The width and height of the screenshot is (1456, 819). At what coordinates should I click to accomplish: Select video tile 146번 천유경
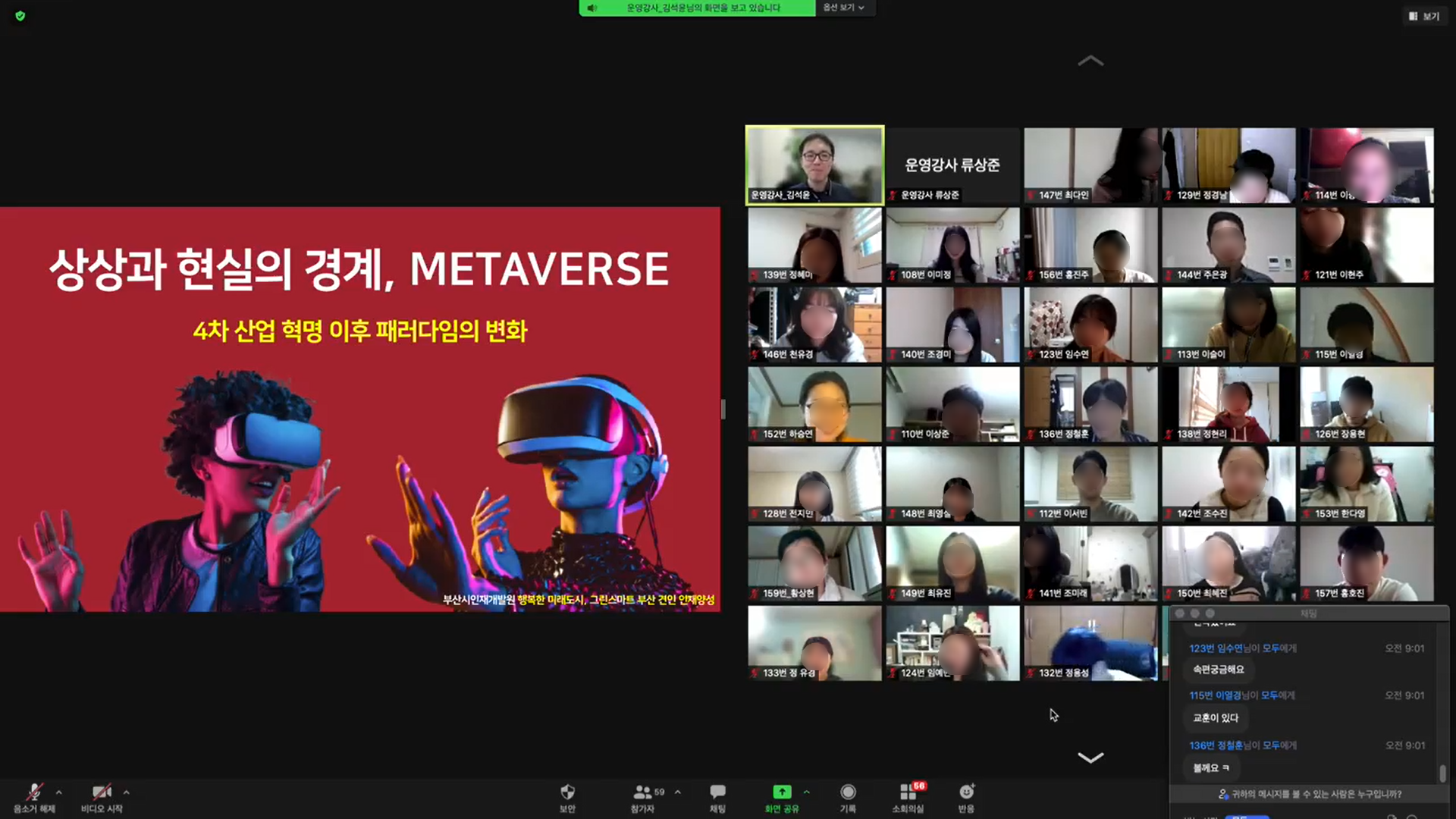coord(814,325)
